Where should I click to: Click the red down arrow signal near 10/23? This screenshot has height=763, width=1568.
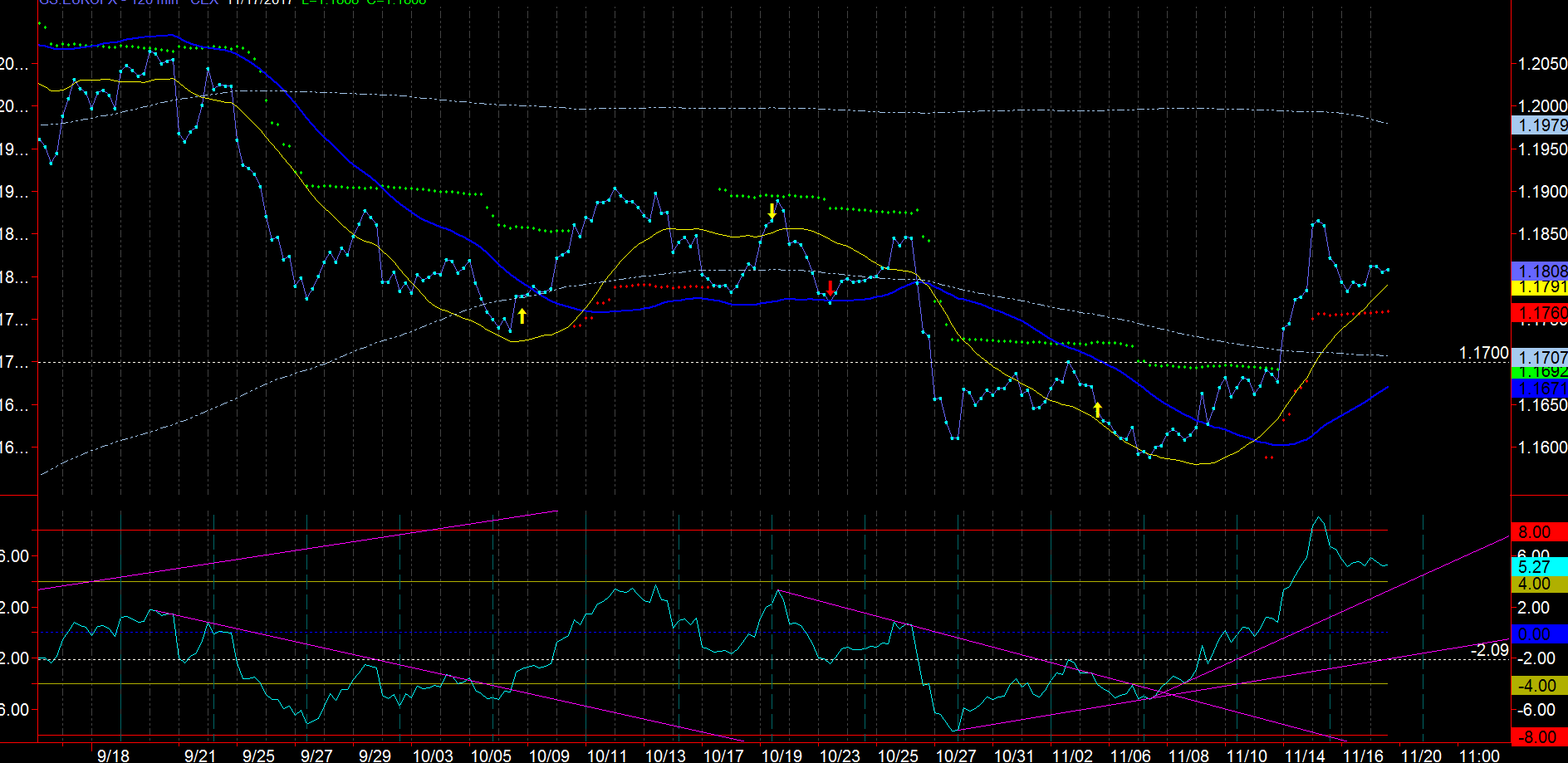tap(831, 288)
